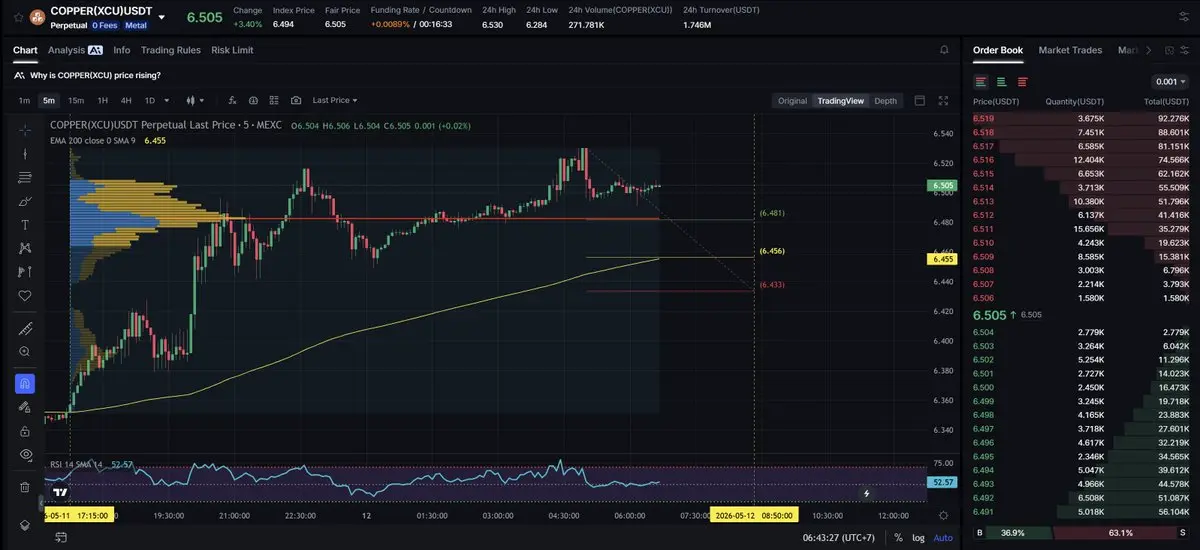Expand the COPPER(XCU)USDT pair selector arrow
1200x550 pixels.
162,17
